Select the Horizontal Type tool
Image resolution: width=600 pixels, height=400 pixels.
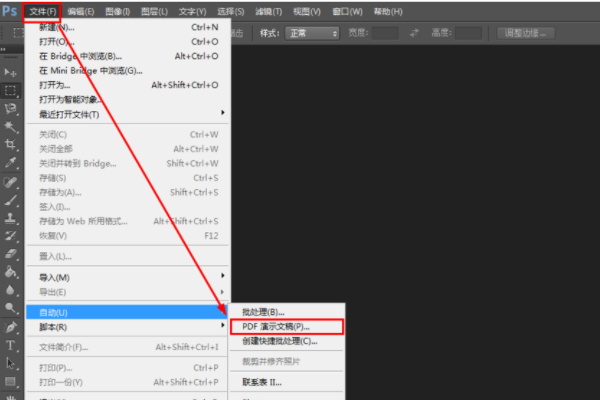10,345
